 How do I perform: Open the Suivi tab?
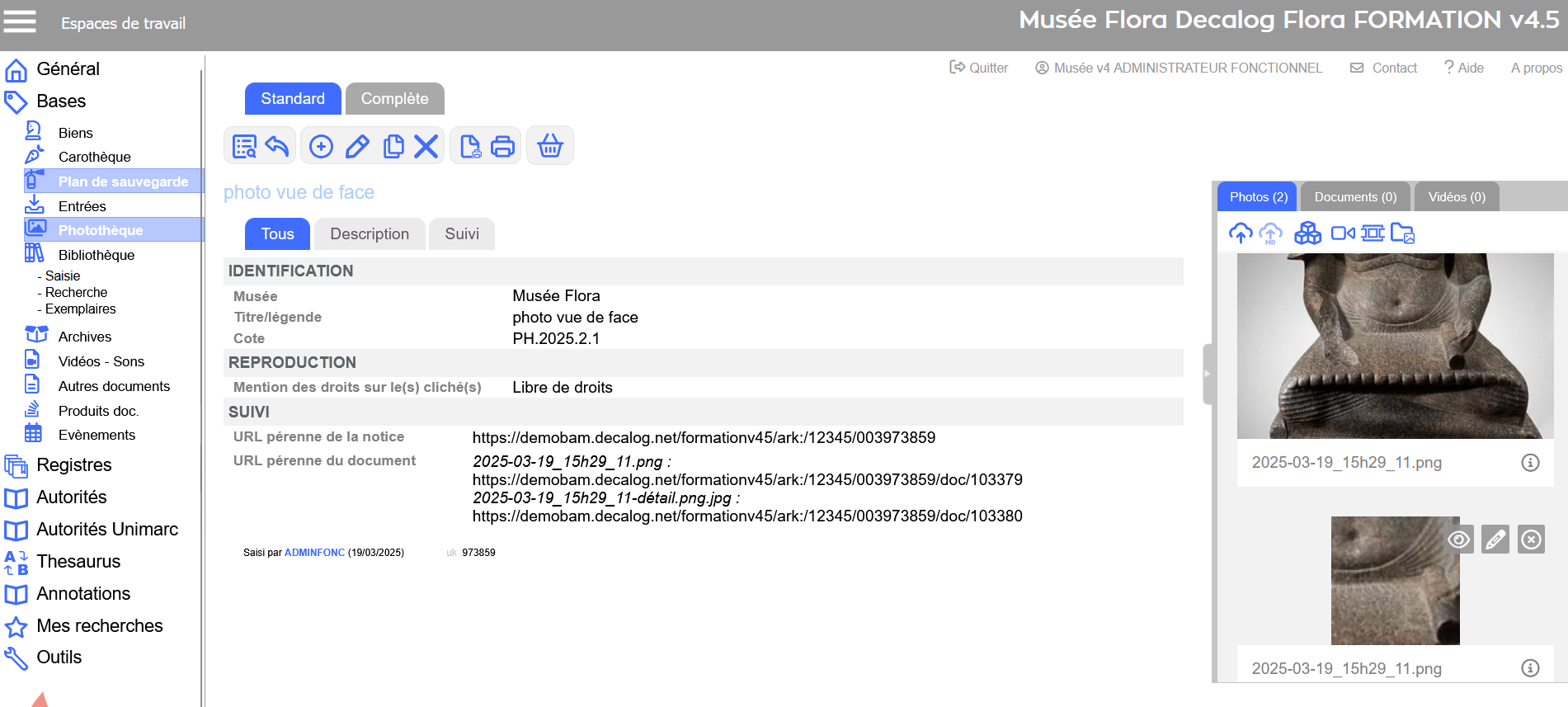point(461,234)
